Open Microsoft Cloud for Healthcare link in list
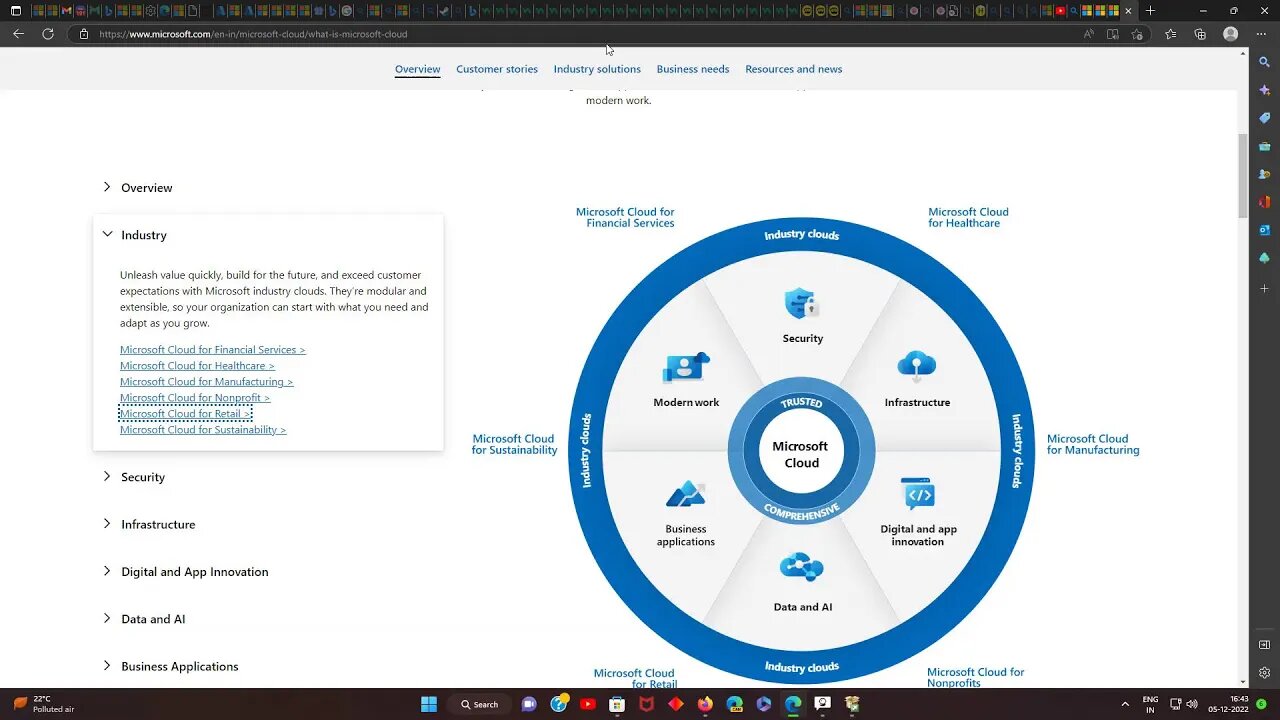This screenshot has width=1280, height=720. point(197,366)
